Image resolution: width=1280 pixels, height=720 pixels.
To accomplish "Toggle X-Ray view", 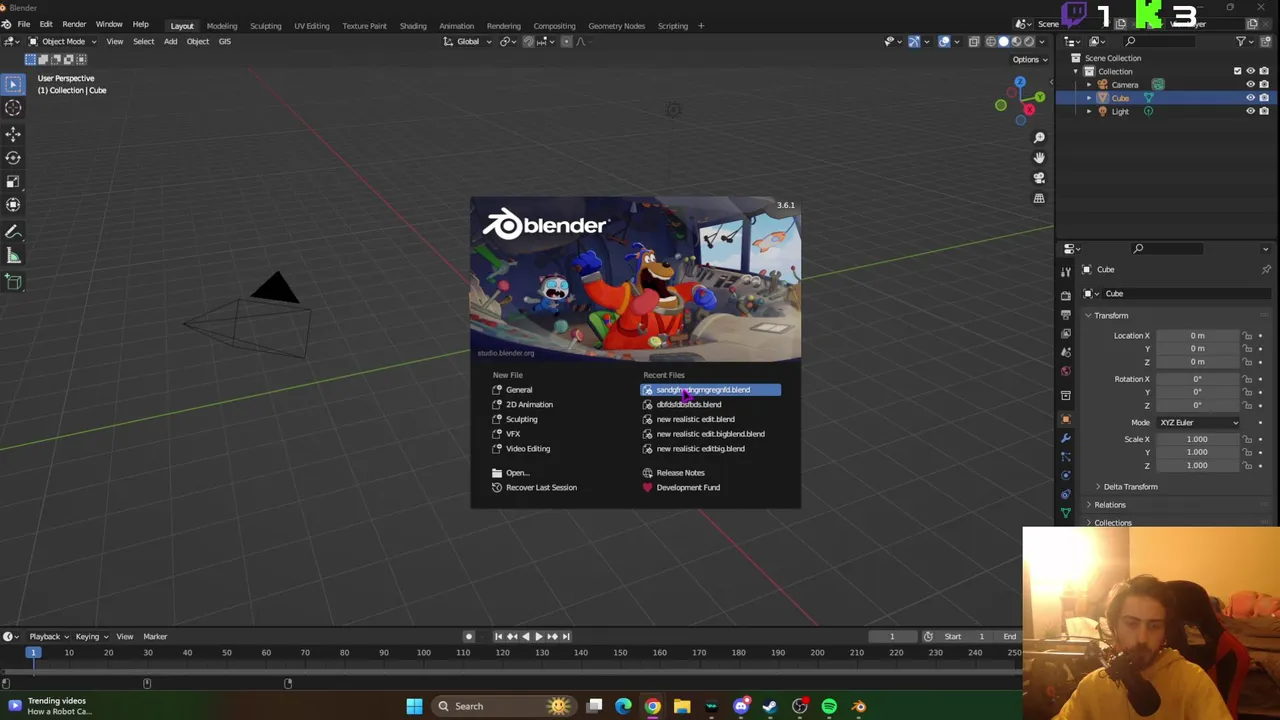I will 973,41.
